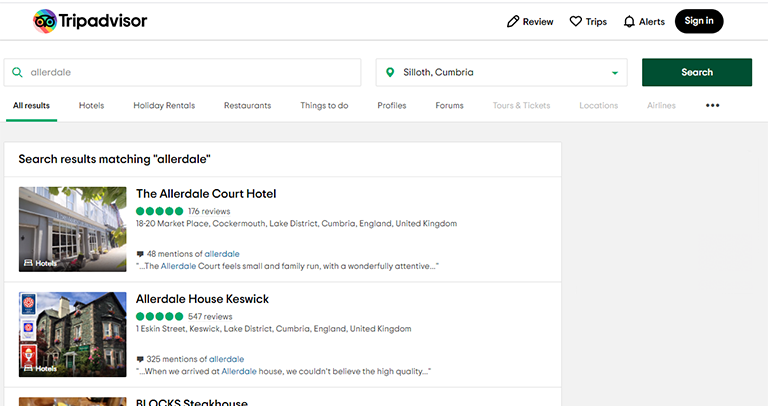Open the Silloth, Cumbria location field

(501, 72)
